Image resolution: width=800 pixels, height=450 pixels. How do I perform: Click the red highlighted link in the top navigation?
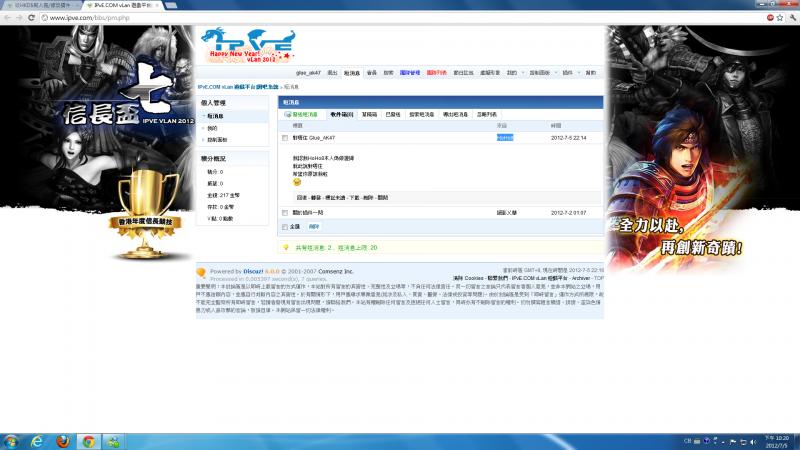pyautogui.click(x=437, y=73)
